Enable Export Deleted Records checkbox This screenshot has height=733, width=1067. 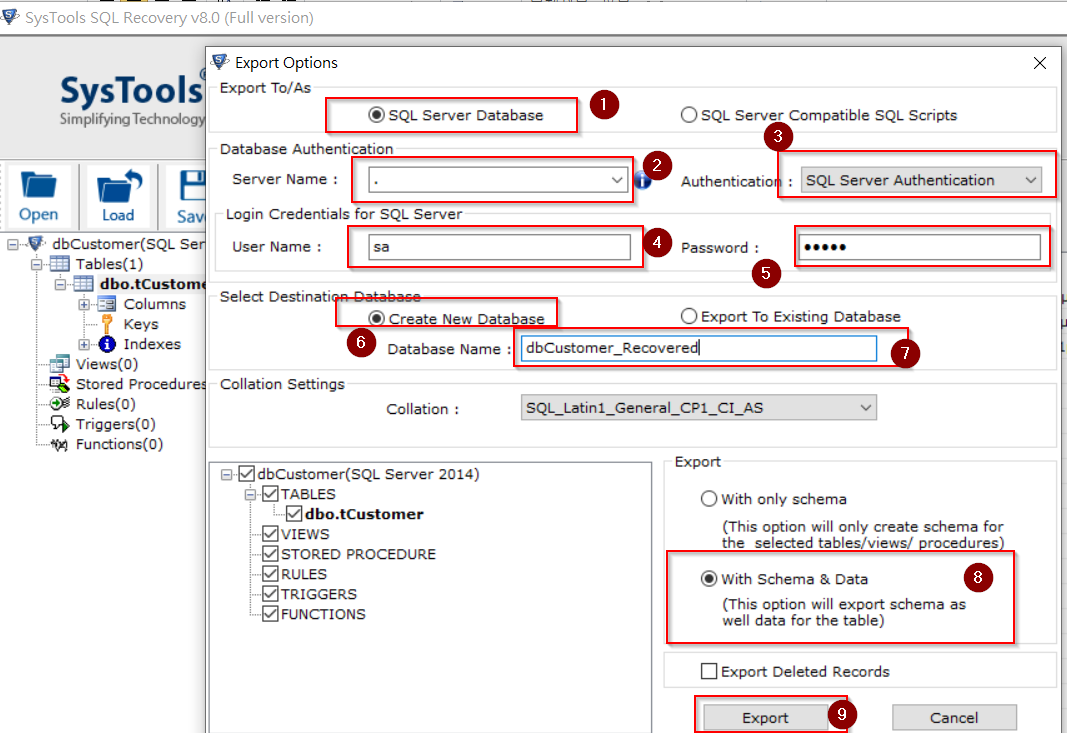[x=708, y=671]
